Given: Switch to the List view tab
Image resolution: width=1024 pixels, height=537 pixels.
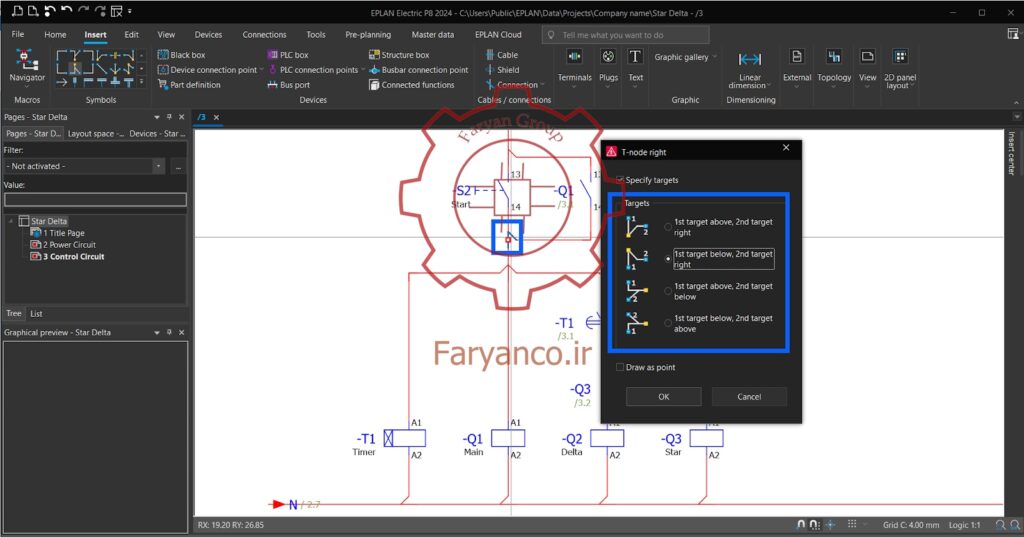Looking at the screenshot, I should click(x=37, y=314).
